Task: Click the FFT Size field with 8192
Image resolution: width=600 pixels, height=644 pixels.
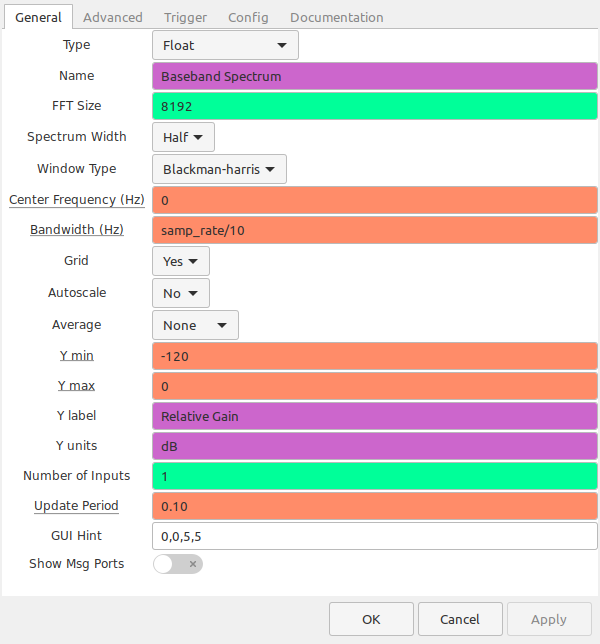Action: point(375,106)
